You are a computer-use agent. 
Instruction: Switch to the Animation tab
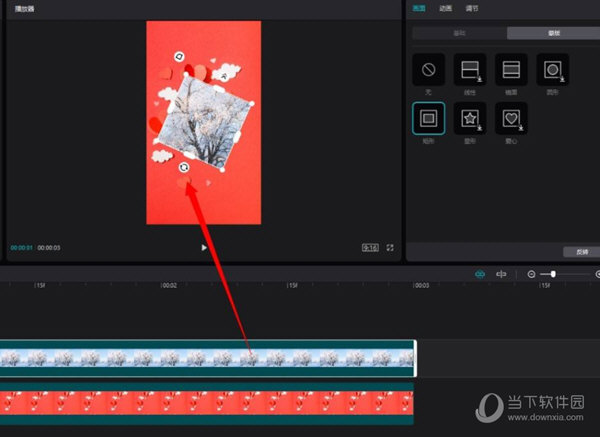(x=445, y=9)
